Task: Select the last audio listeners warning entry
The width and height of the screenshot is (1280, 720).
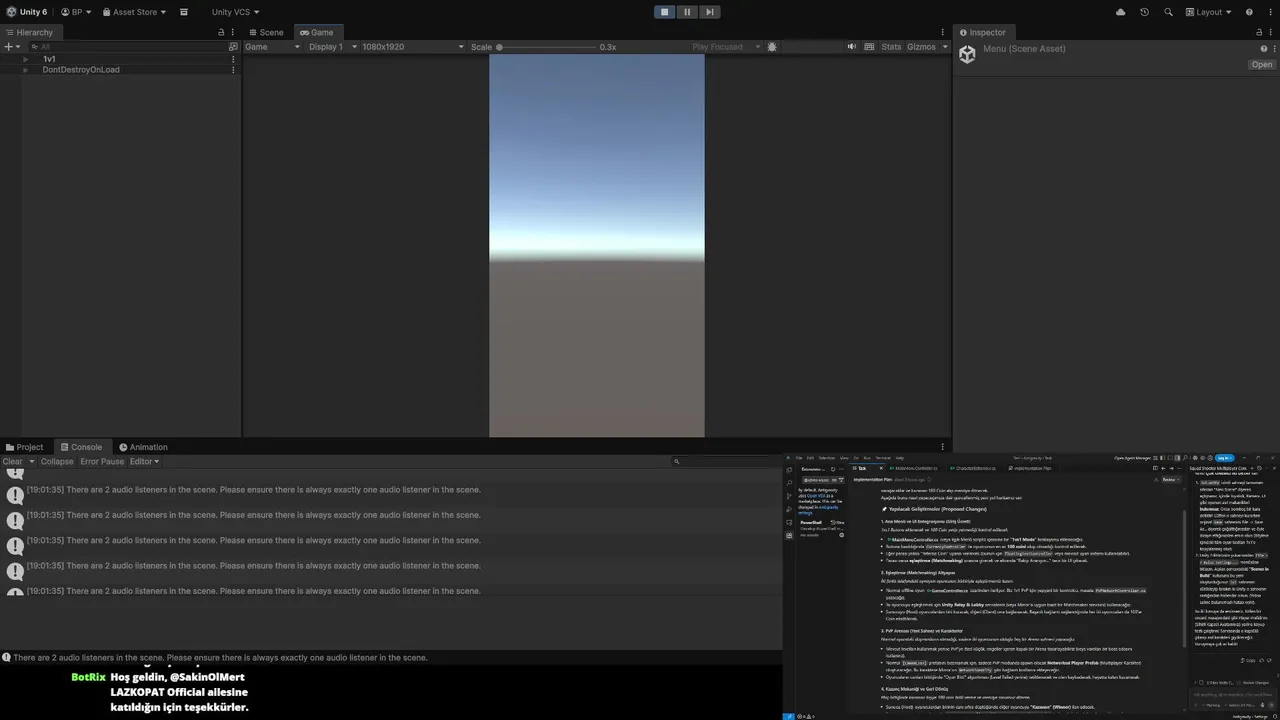Action: coord(391,591)
